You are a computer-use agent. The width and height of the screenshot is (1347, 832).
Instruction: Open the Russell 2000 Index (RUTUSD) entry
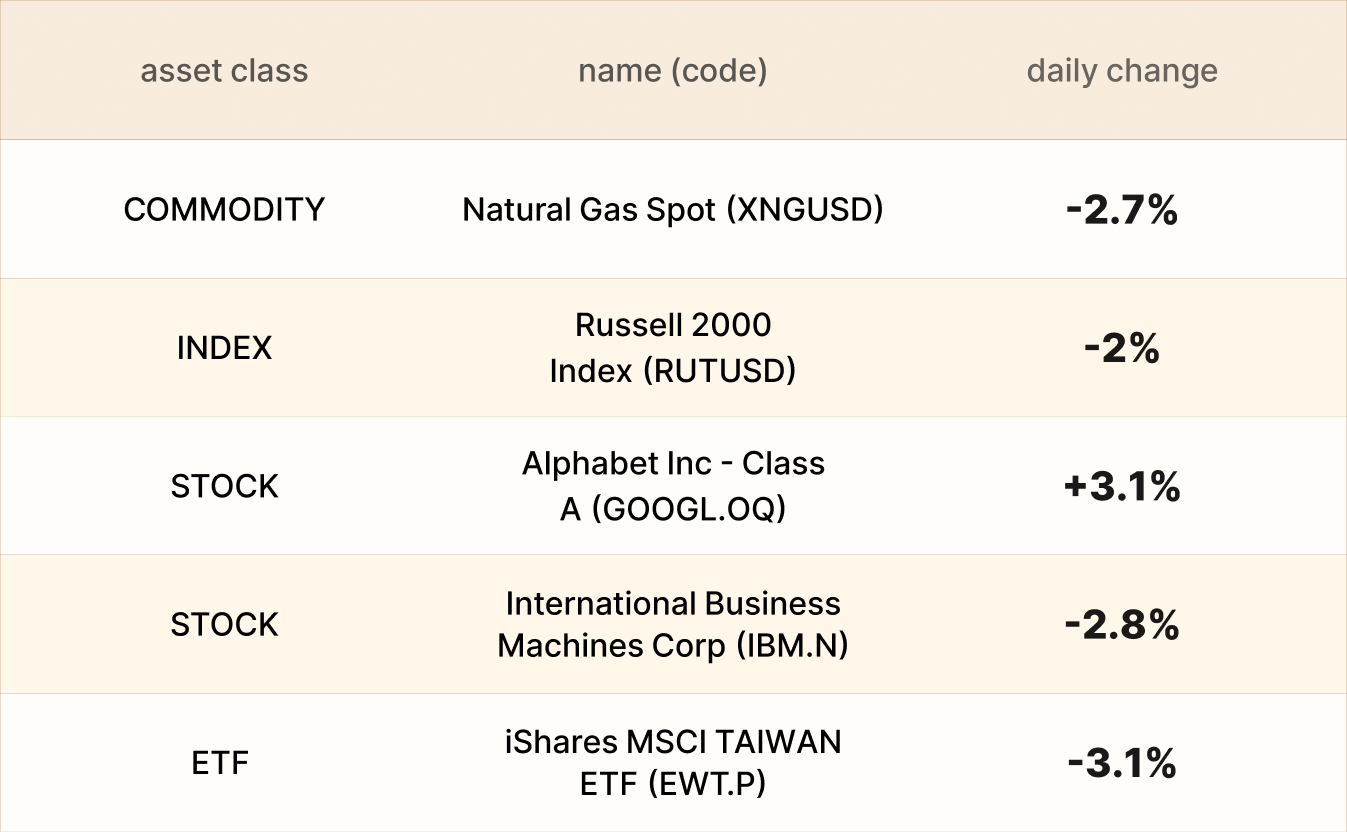[x=672, y=348]
